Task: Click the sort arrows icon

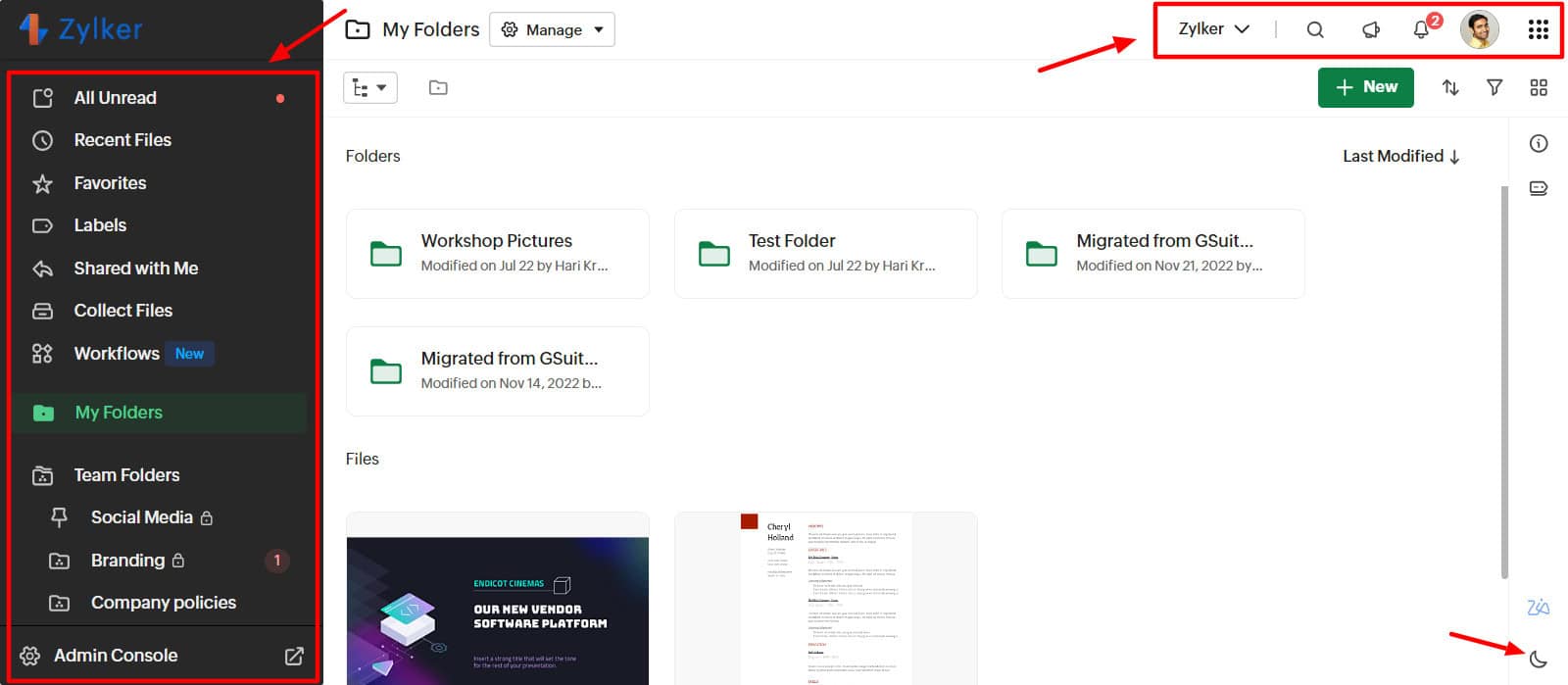Action: click(1450, 87)
